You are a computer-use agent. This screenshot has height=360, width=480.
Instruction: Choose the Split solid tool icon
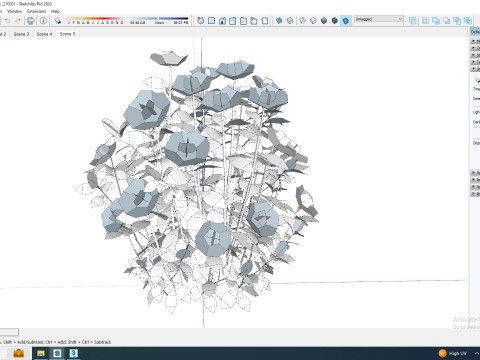click(x=468, y=21)
